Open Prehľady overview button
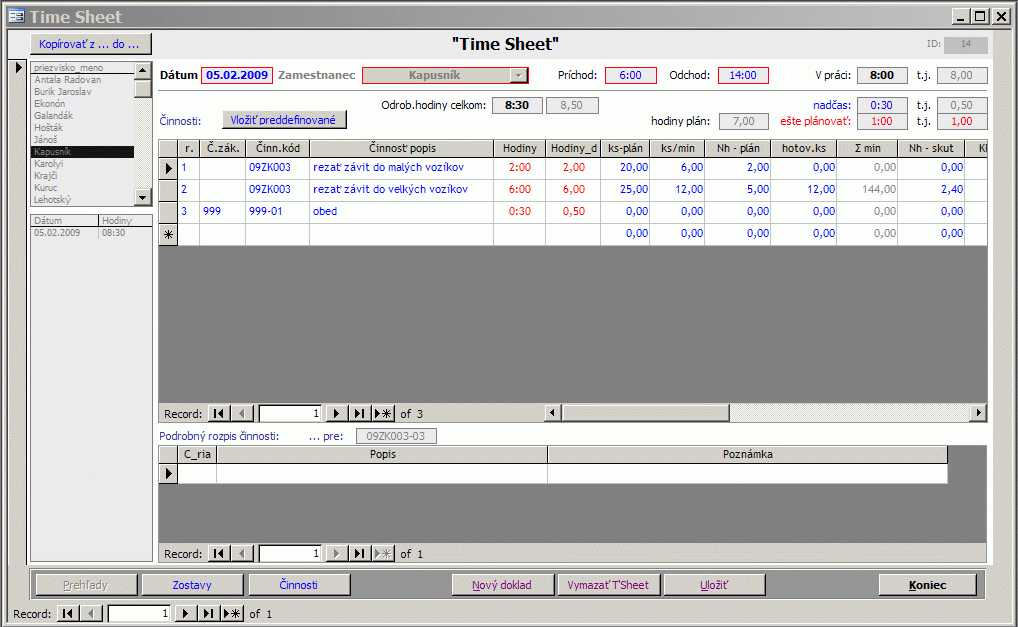The width and height of the screenshot is (1018, 627). [86, 585]
